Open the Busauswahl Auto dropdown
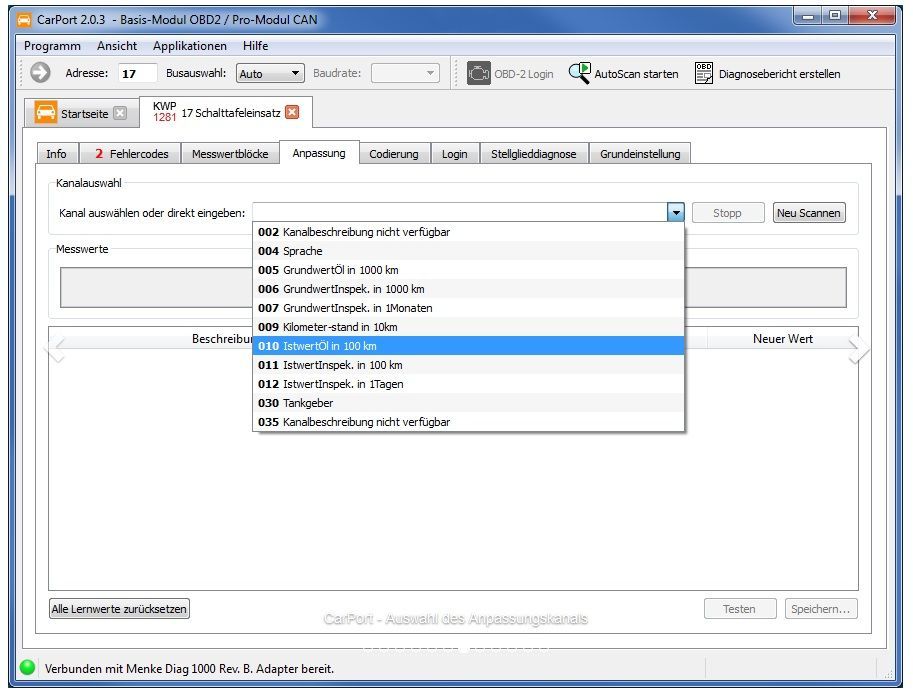Image resolution: width=913 pixels, height=698 pixels. click(x=270, y=73)
